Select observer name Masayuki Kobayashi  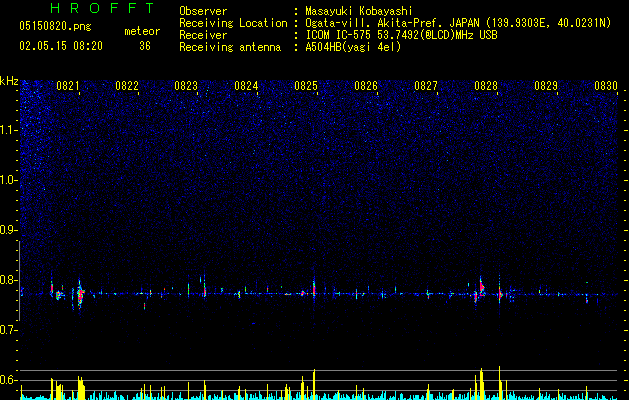tap(359, 11)
